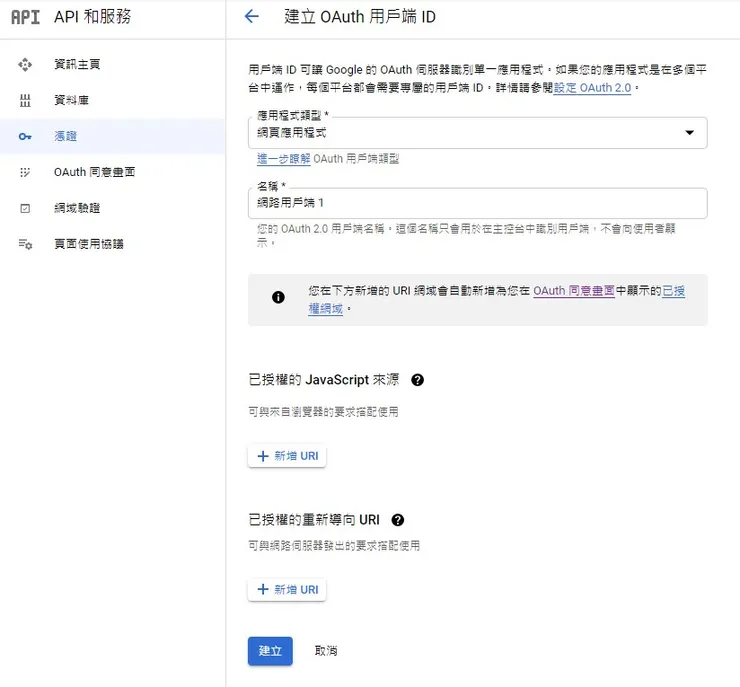The width and height of the screenshot is (740, 687).
Task: Go back using the left arrow
Action: tap(252, 17)
